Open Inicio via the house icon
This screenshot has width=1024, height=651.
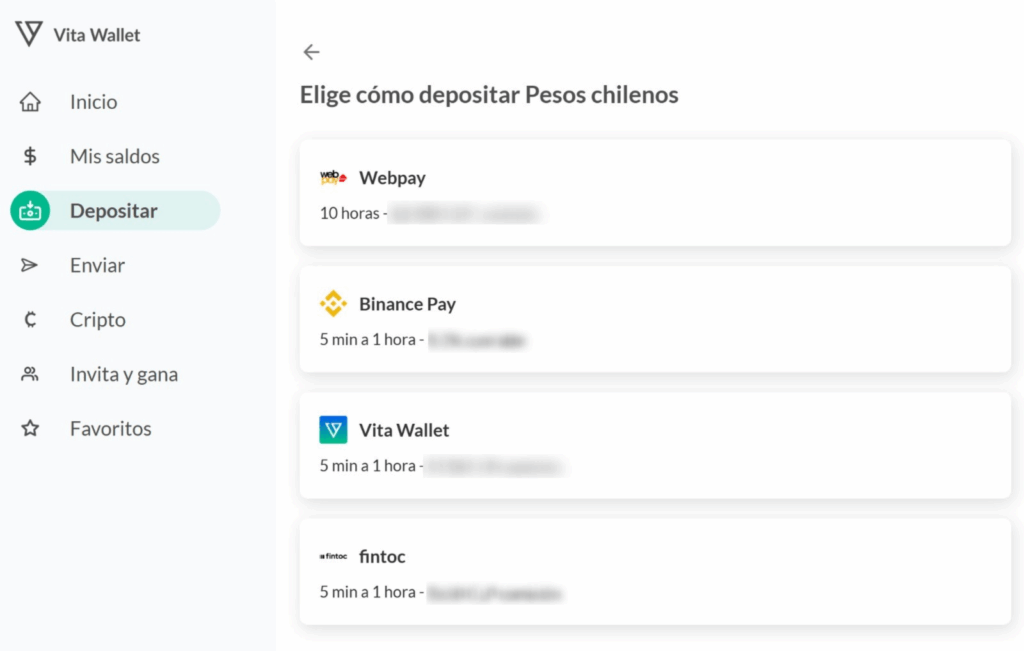click(x=30, y=102)
